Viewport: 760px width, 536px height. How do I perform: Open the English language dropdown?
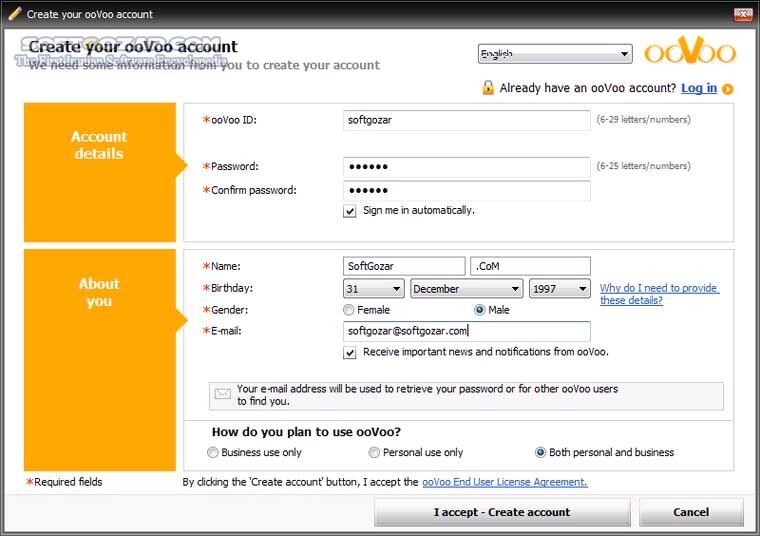554,54
